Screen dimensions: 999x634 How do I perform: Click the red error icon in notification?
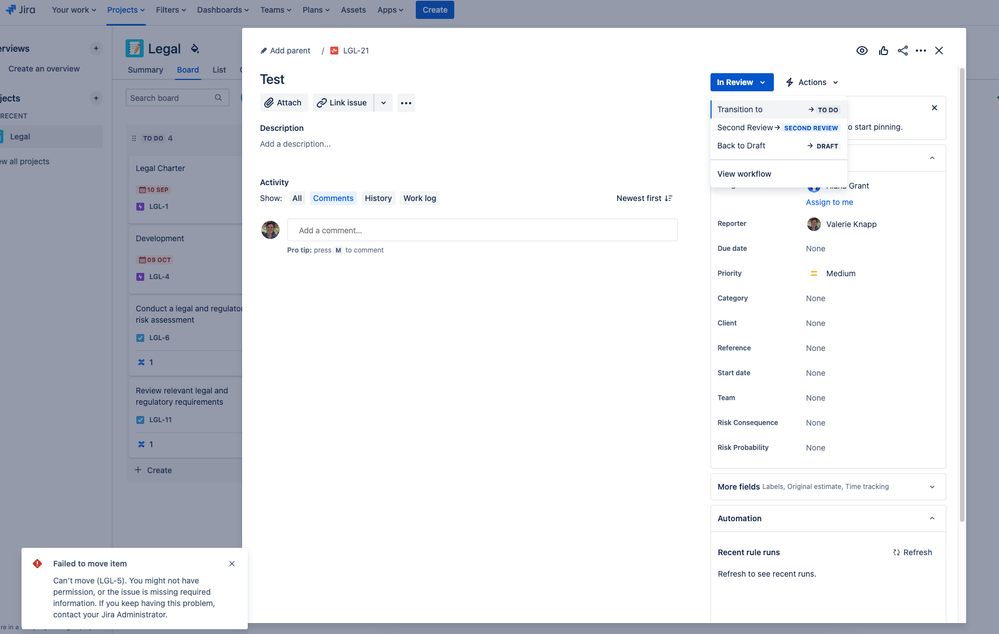click(x=38, y=564)
